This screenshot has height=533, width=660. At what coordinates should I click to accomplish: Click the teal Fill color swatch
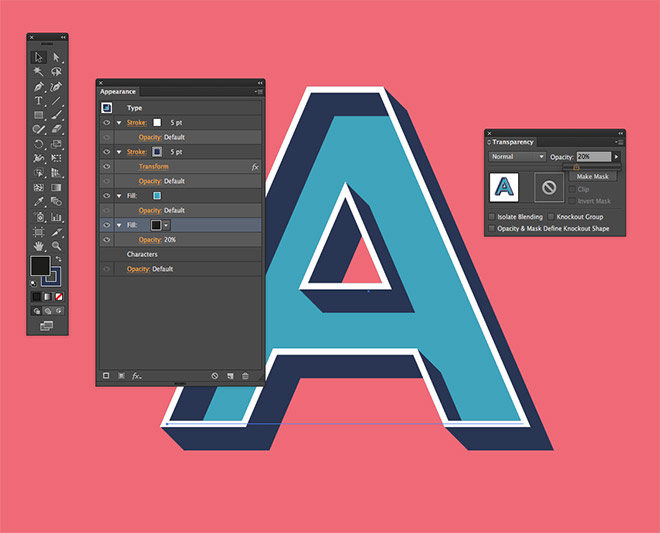click(x=157, y=196)
